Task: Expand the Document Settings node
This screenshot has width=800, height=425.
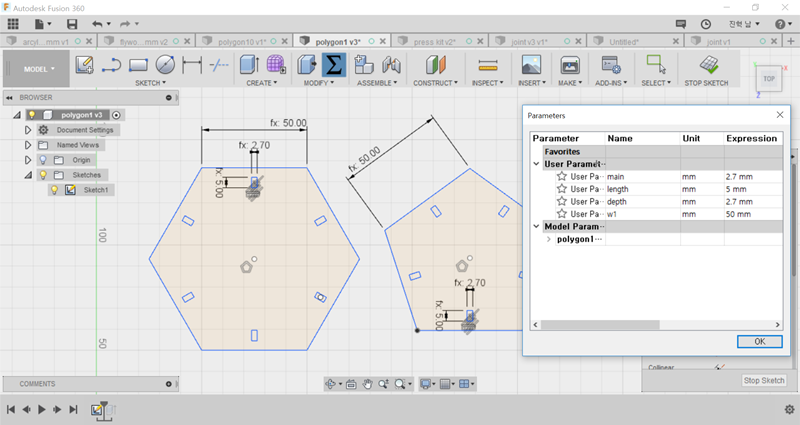Action: tap(28, 130)
